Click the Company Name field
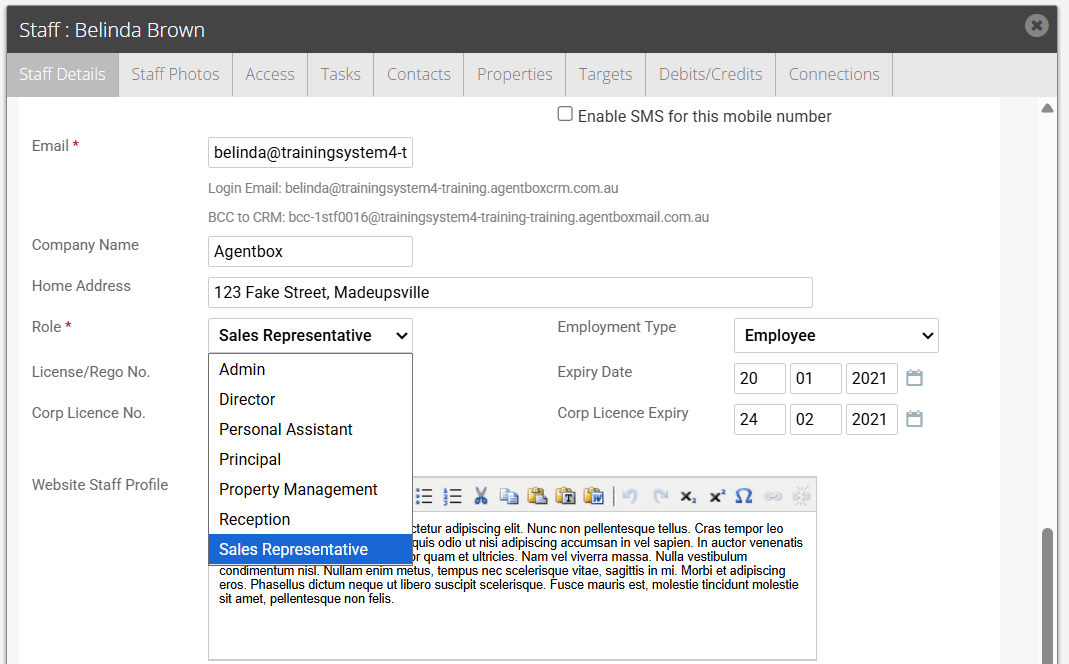Screen dimensions: 1069x664 310,252
